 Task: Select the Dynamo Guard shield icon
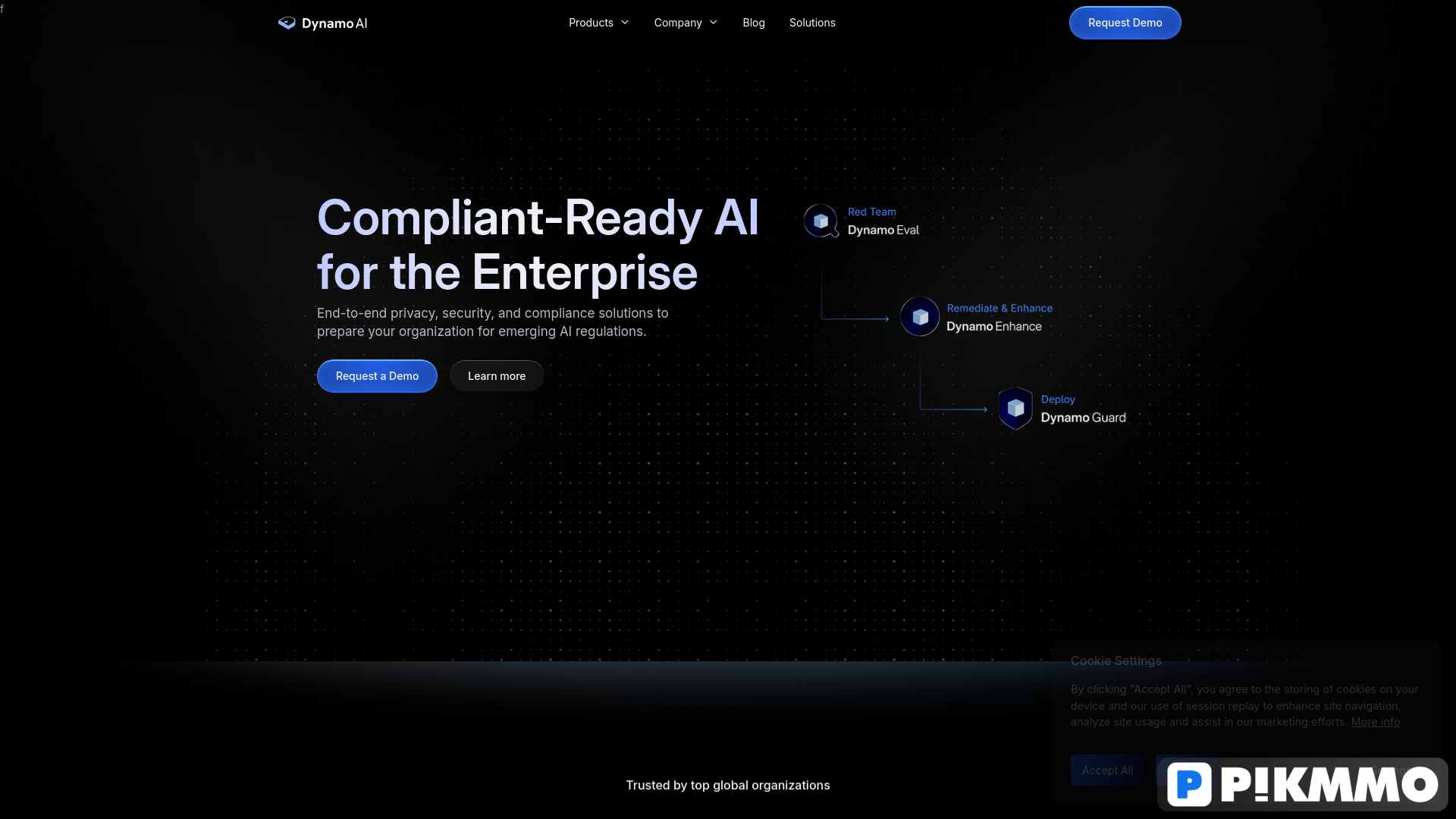pyautogui.click(x=1015, y=408)
